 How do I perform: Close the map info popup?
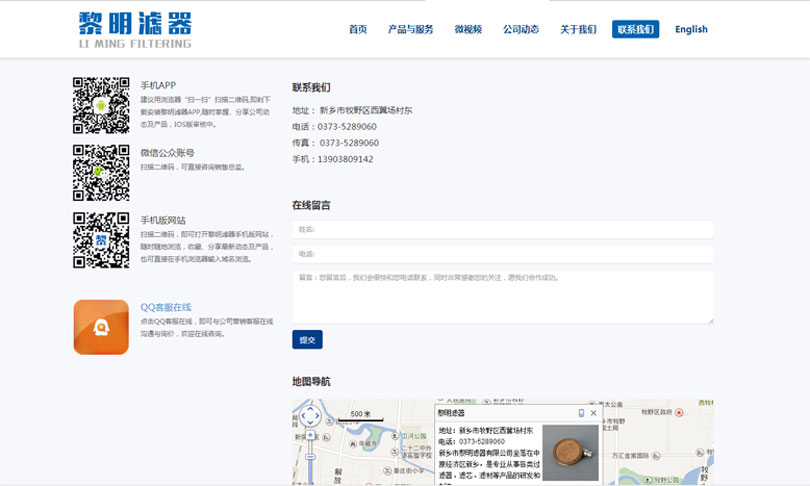[593, 413]
